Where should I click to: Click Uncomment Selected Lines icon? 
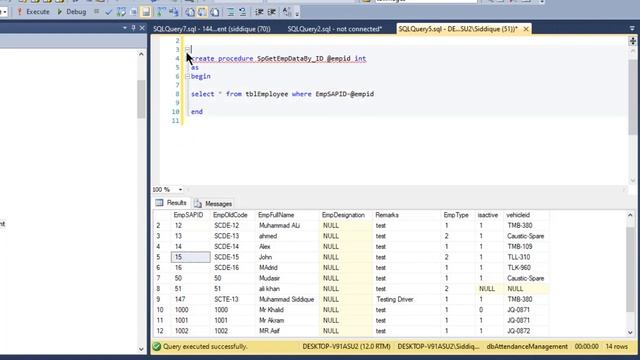click(242, 12)
